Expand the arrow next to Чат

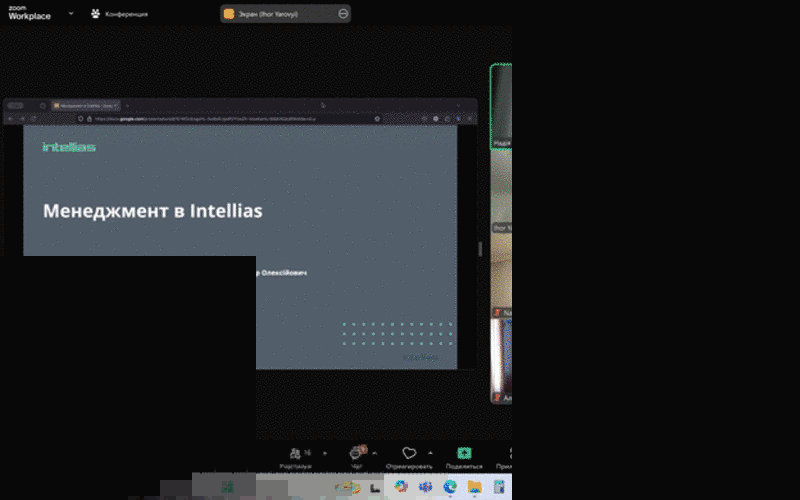375,452
